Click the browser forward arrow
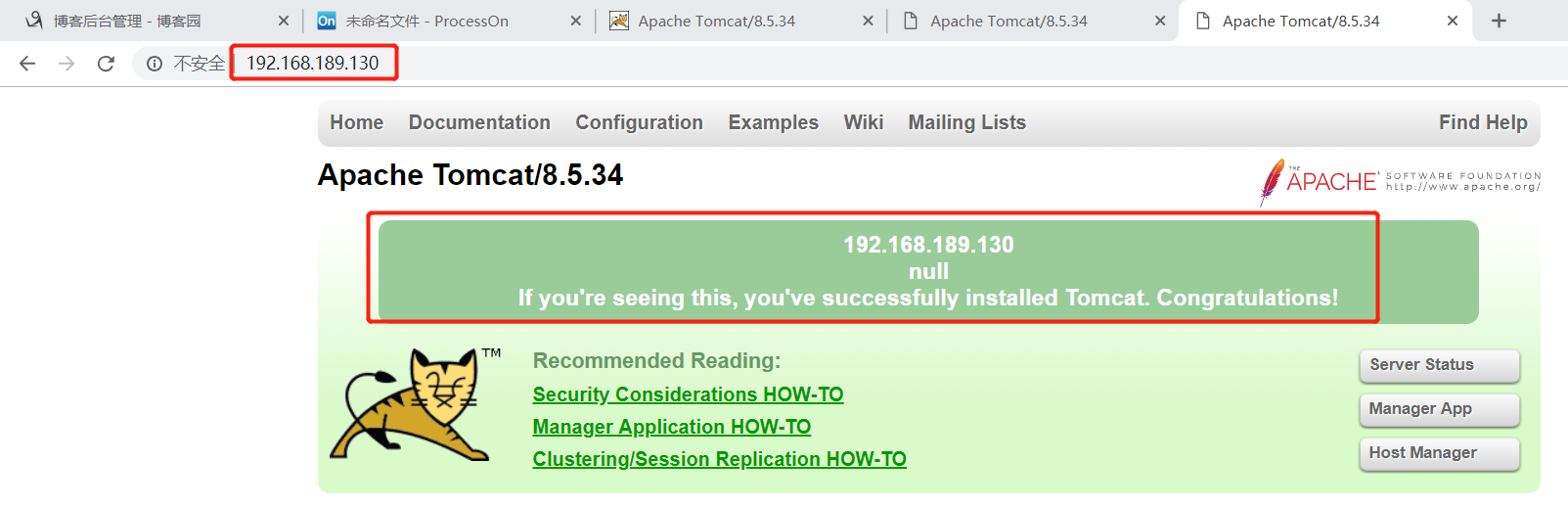This screenshot has width=1568, height=508. tap(67, 64)
